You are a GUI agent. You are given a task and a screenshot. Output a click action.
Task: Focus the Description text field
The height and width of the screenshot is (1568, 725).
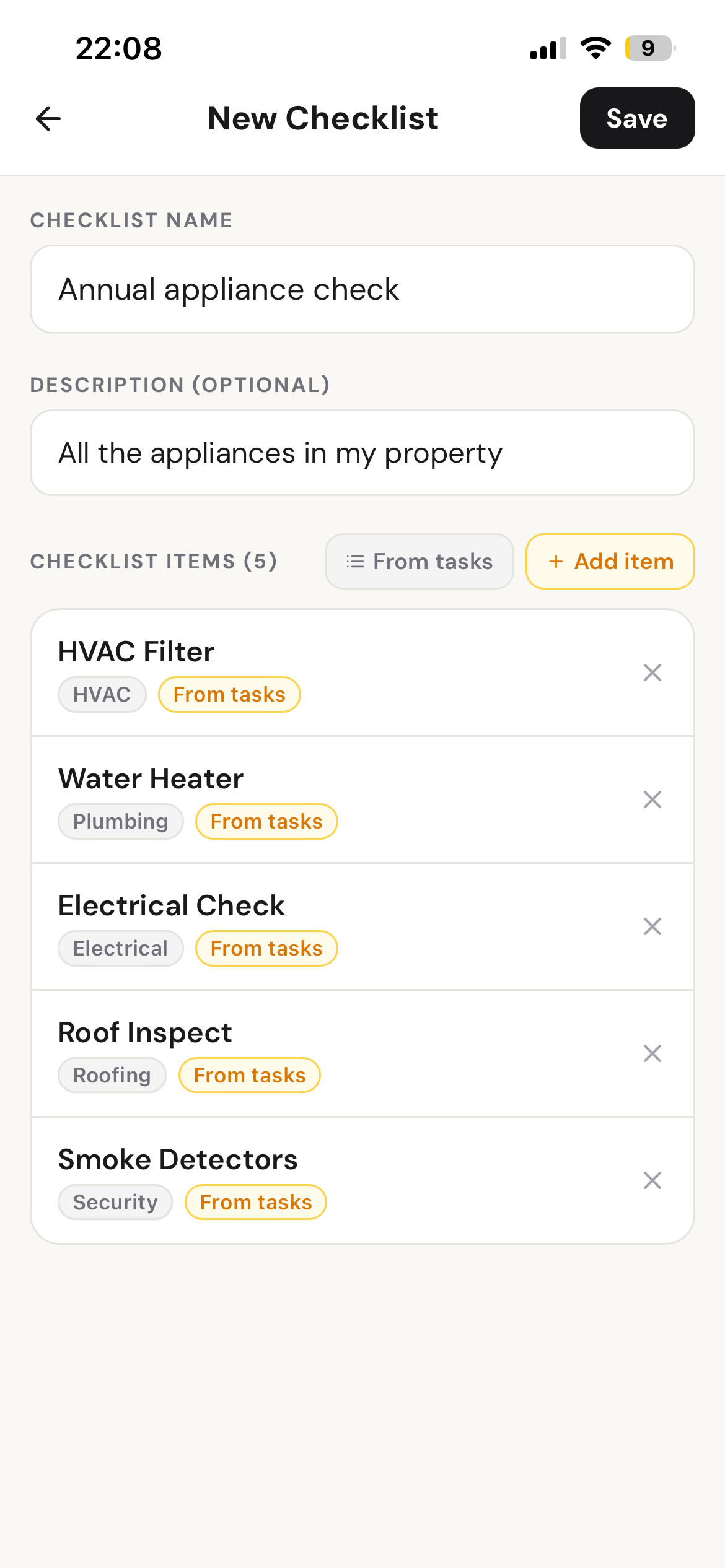(x=362, y=453)
